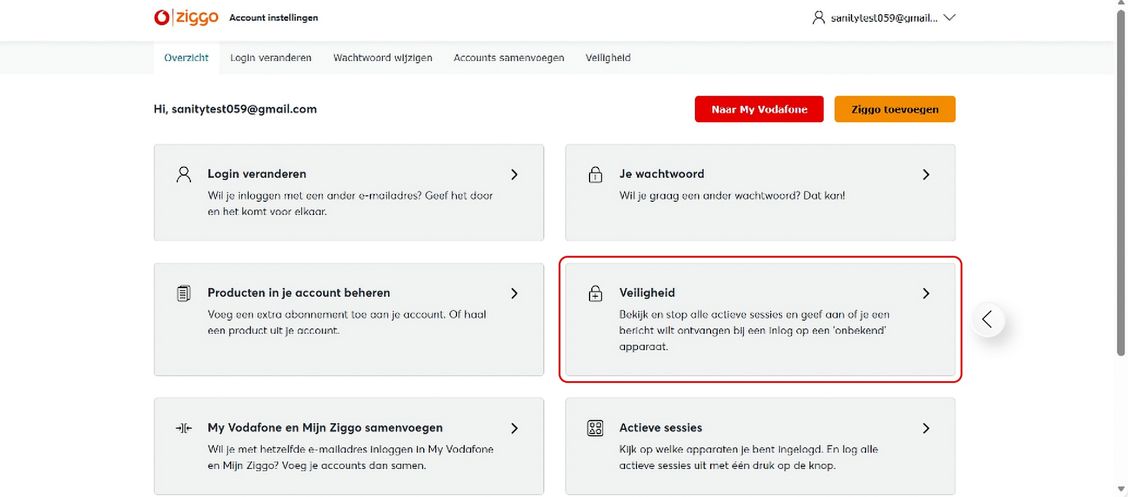The image size is (1128, 497).
Task: Click the grid icon on Actieve sessies card
Action: click(595, 428)
